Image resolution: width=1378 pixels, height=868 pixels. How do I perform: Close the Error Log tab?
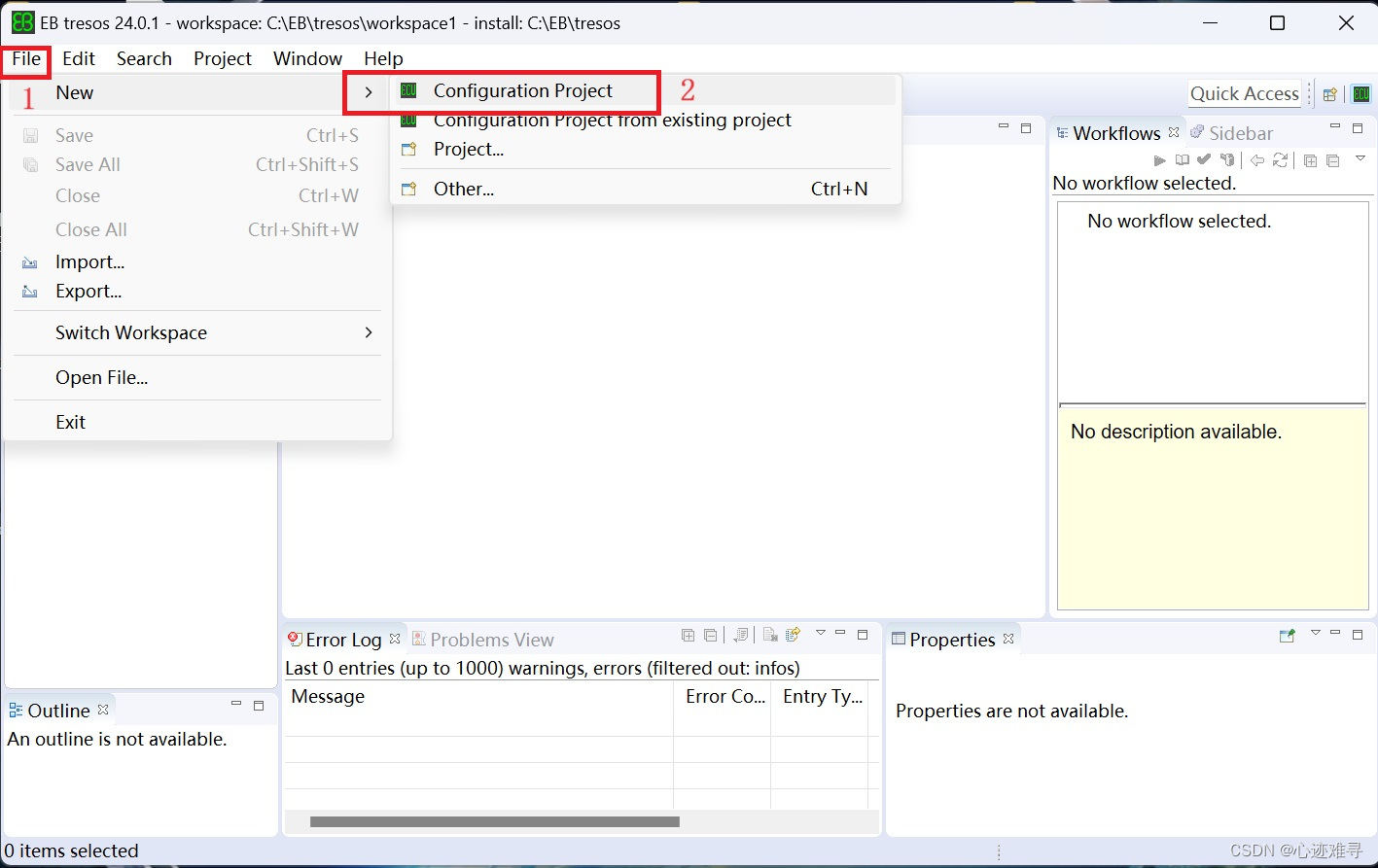(395, 639)
